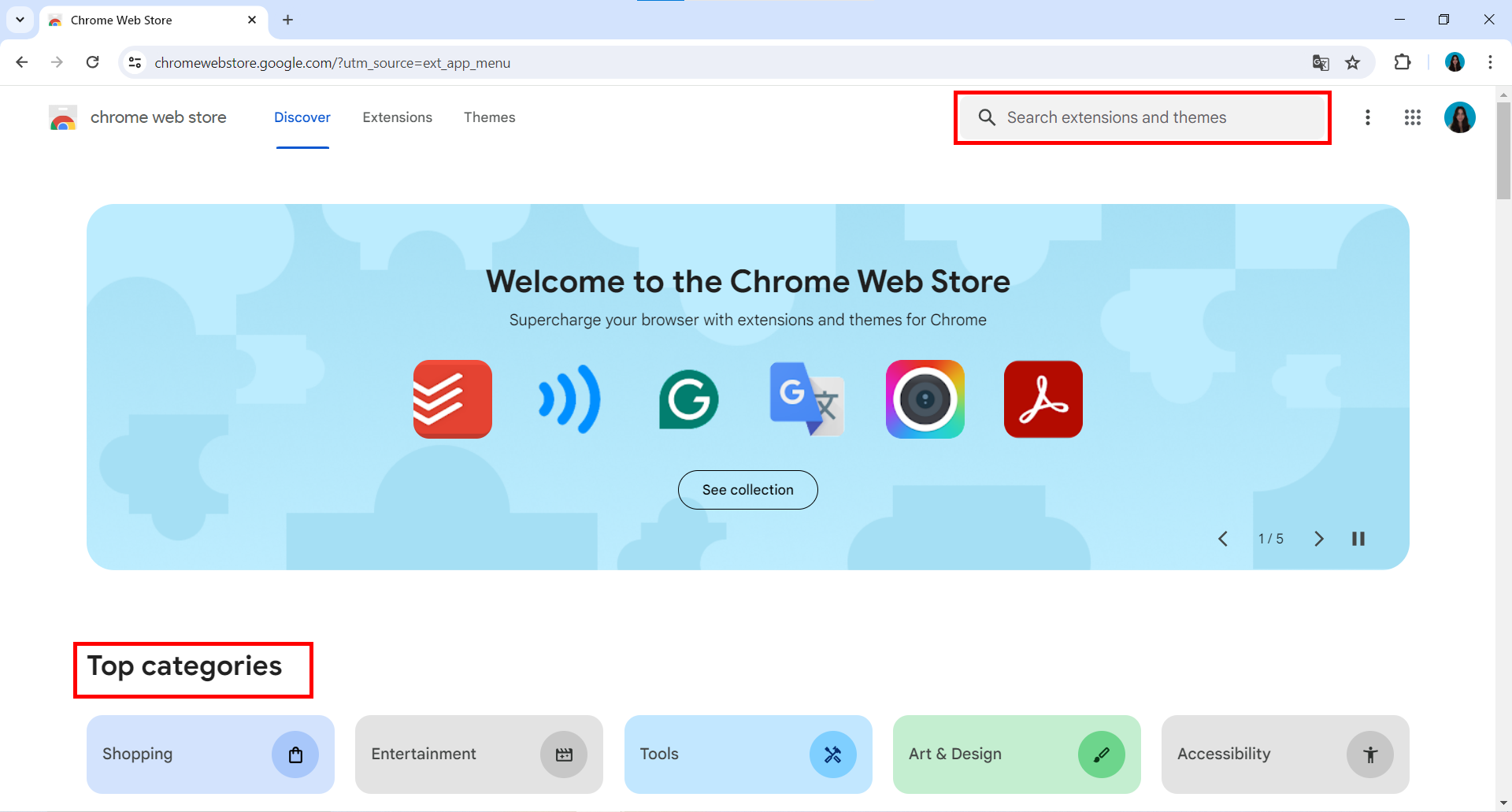Open a new tab with the plus button
Viewport: 1512px width, 812px height.
[x=288, y=20]
